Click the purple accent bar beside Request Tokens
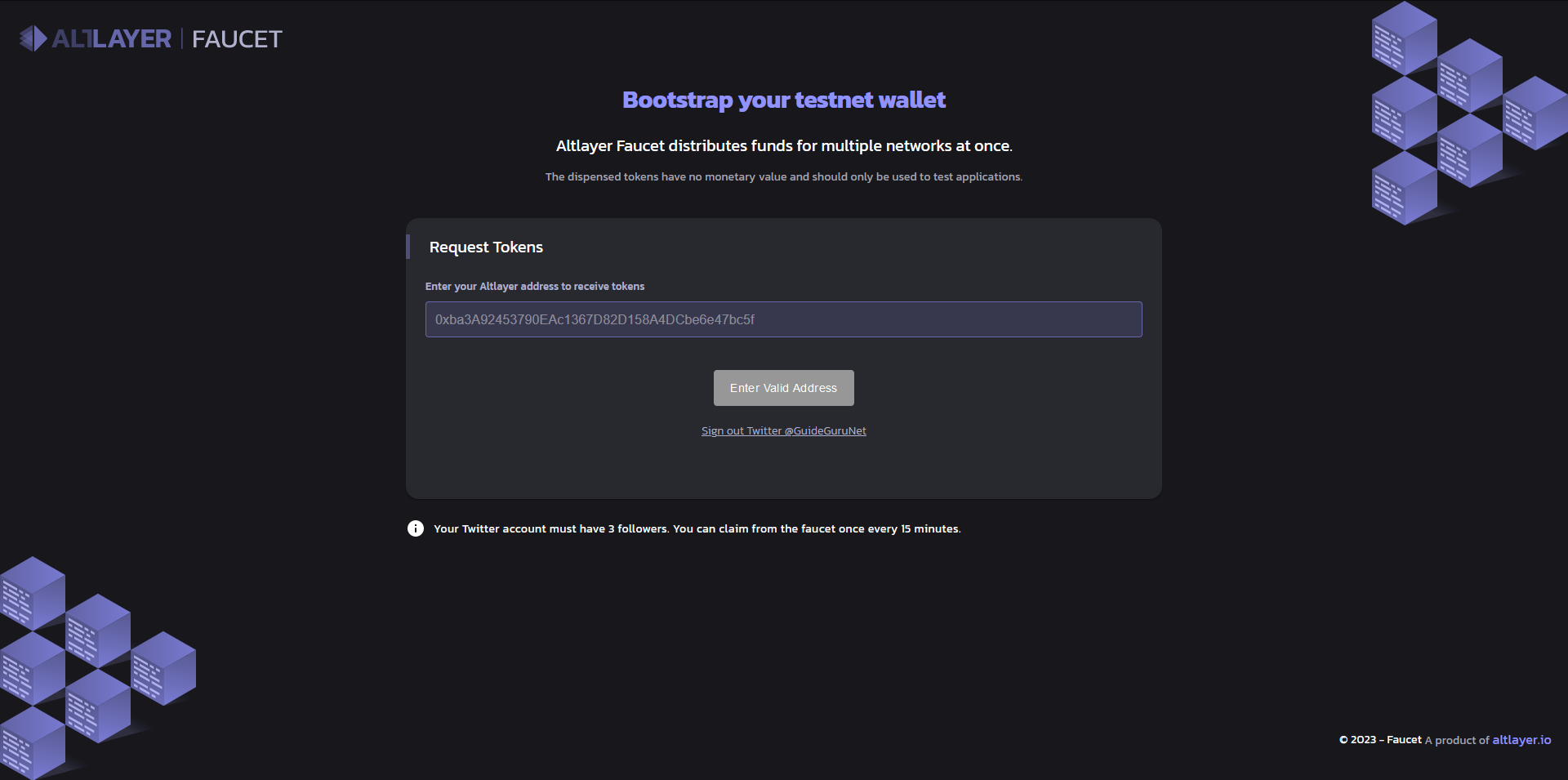The width and height of the screenshot is (1568, 780). pos(408,247)
